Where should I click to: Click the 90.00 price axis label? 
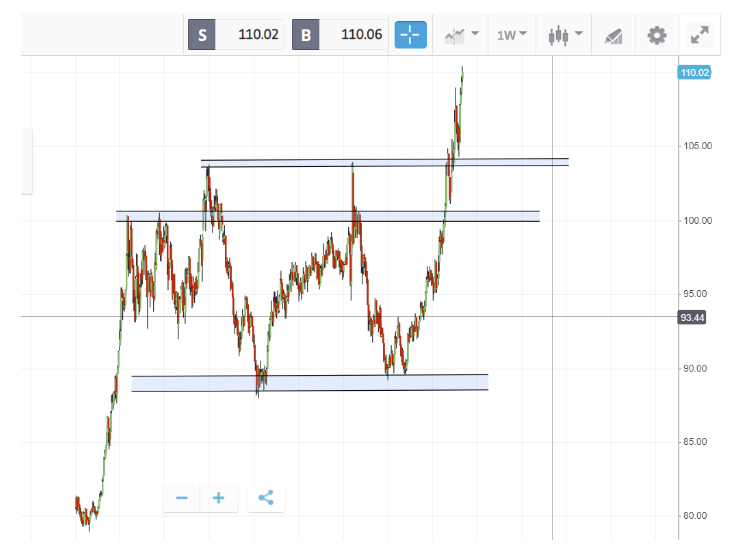(695, 369)
